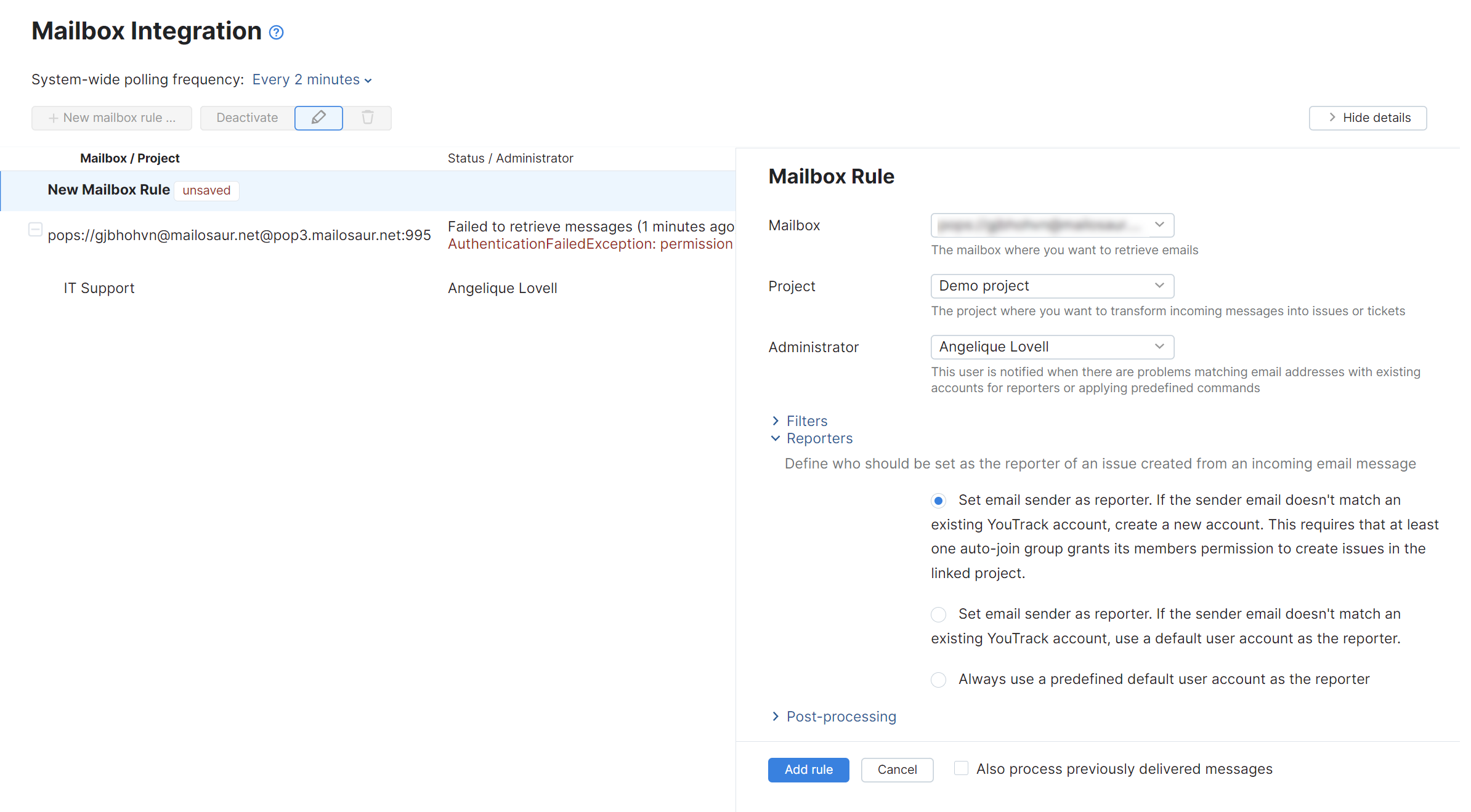Image resolution: width=1471 pixels, height=812 pixels.
Task: Click the Cancel button
Action: click(897, 770)
